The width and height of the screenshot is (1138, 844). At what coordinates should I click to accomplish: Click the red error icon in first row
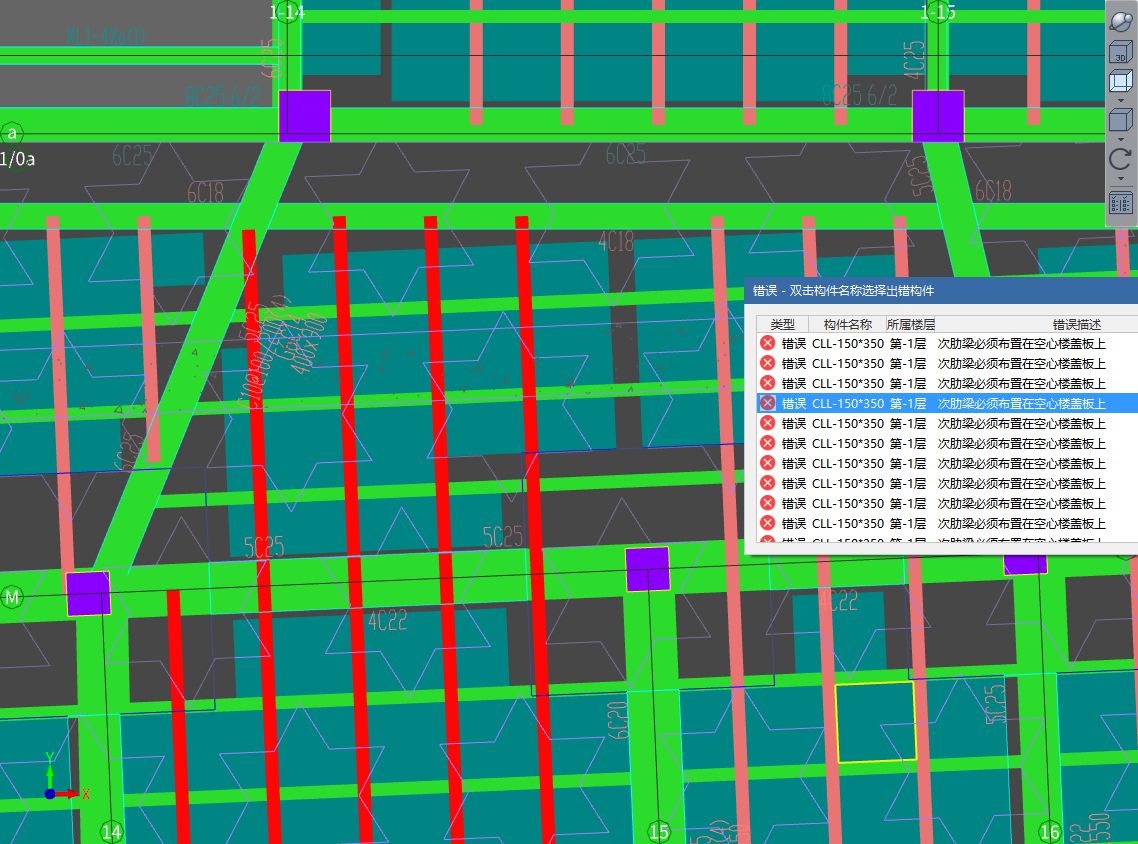tap(767, 343)
